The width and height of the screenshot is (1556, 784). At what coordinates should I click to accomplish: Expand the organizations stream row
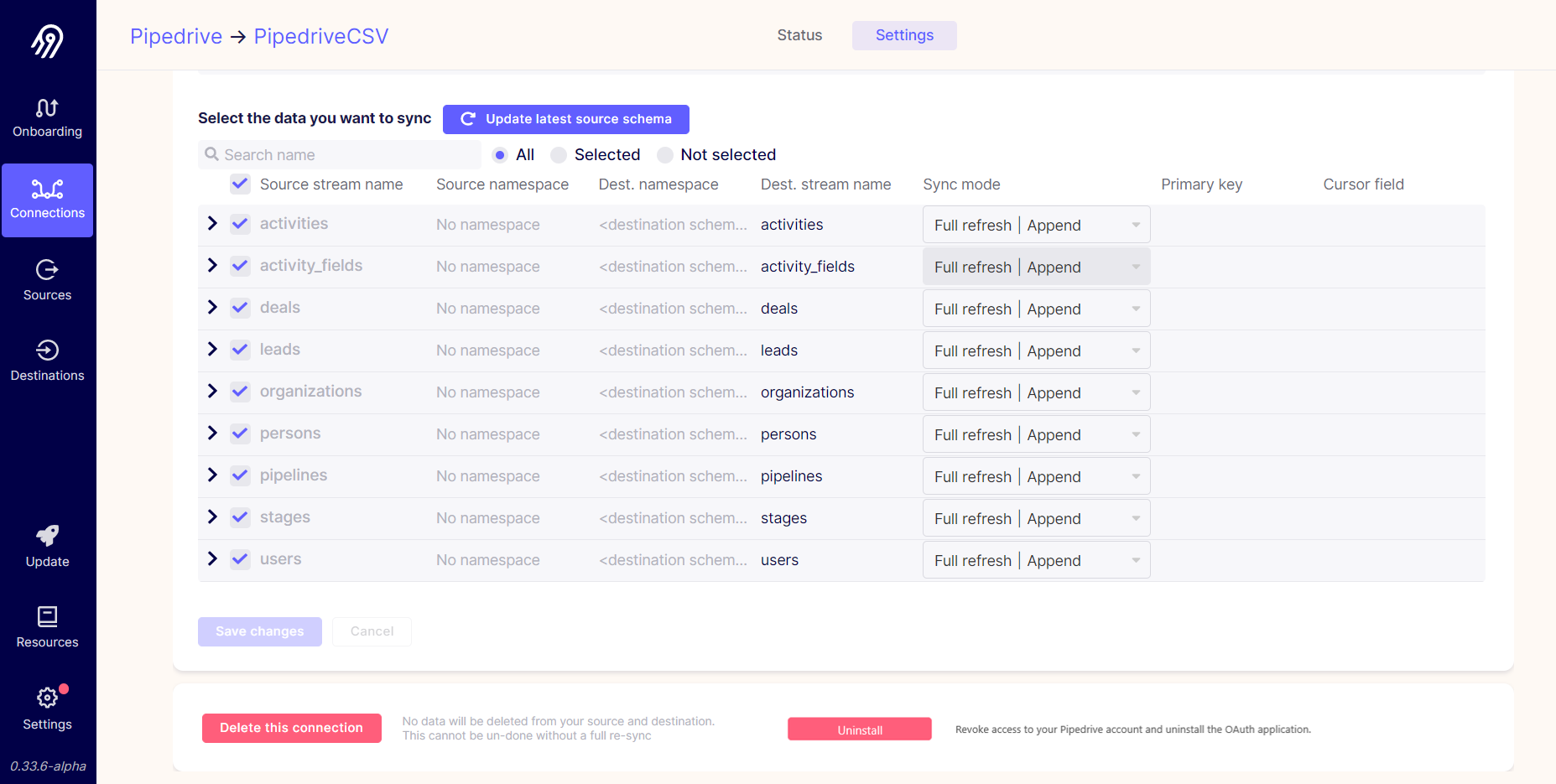click(212, 392)
